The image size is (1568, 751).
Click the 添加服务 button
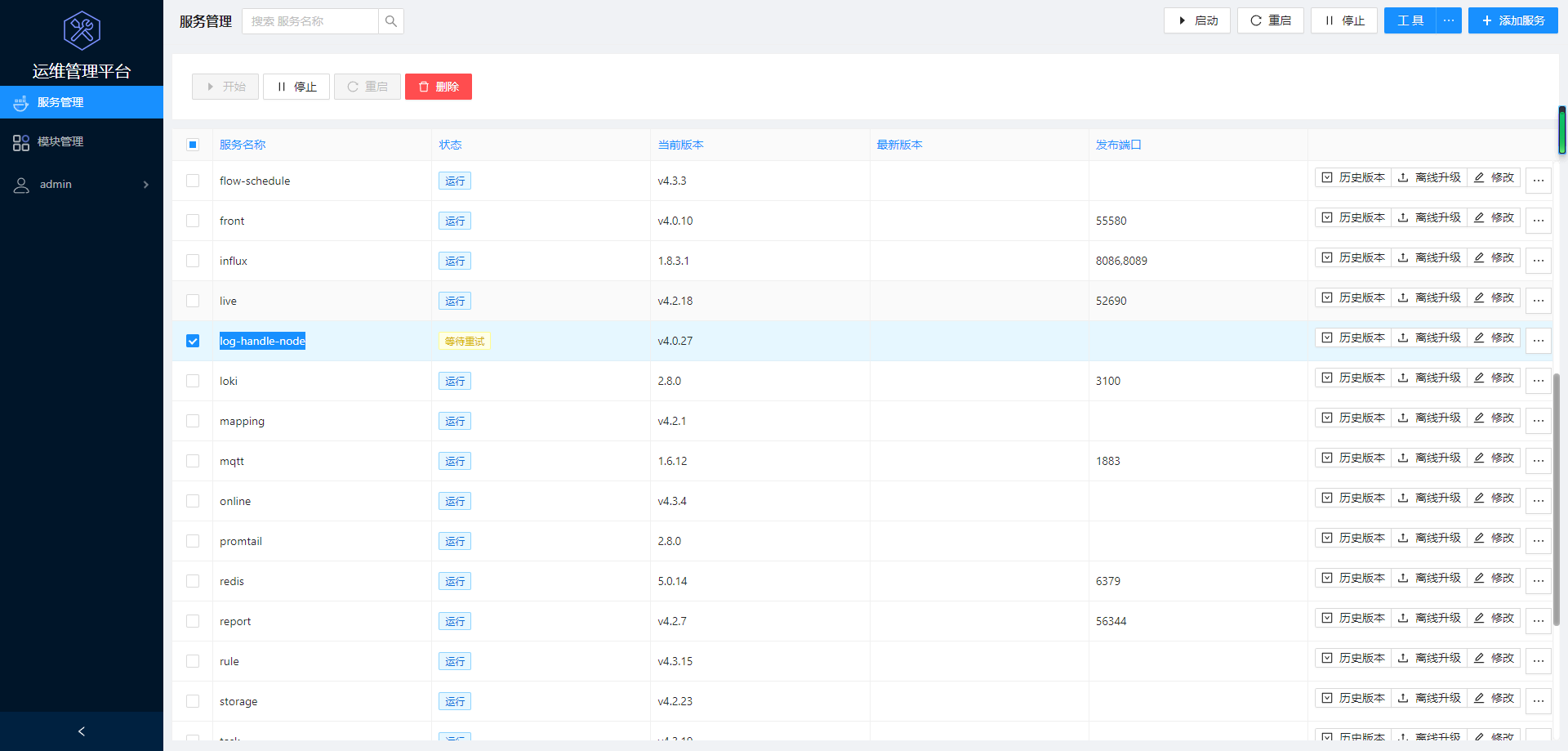[1513, 20]
